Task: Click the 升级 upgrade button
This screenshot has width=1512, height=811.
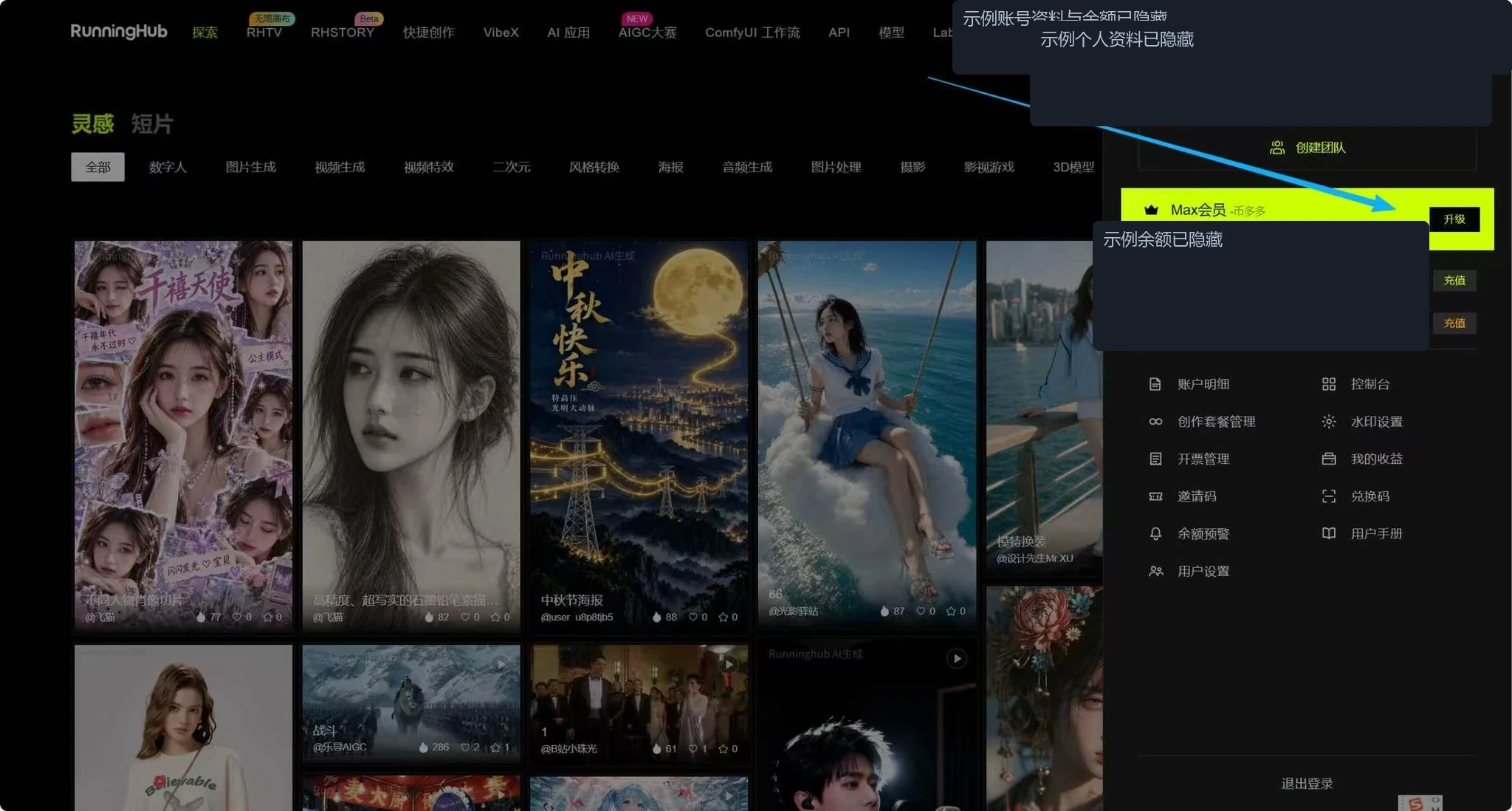Action: (x=1454, y=219)
